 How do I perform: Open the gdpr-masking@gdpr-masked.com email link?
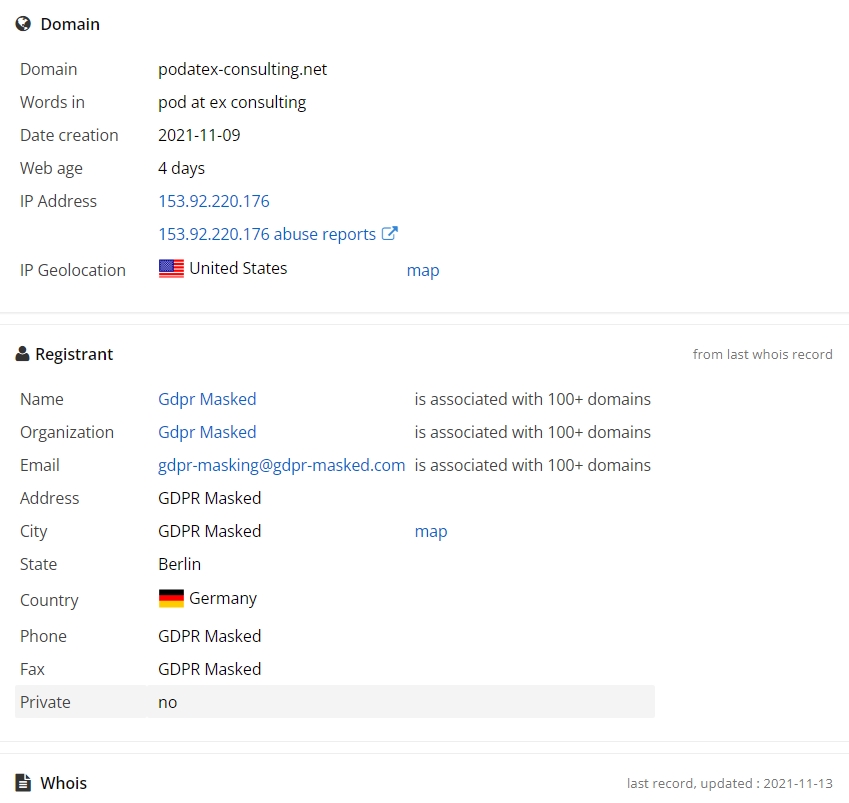click(x=282, y=465)
